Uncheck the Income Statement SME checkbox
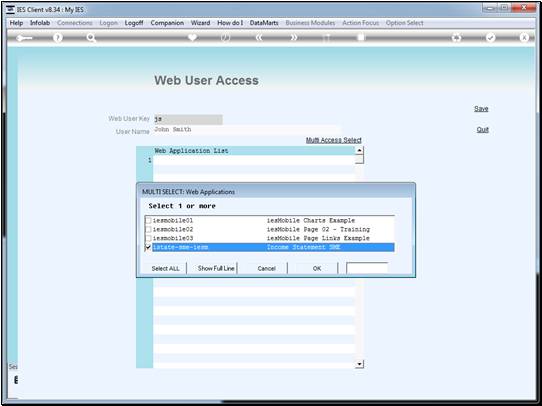Screen dimensions: 542x406 [x=148, y=247]
